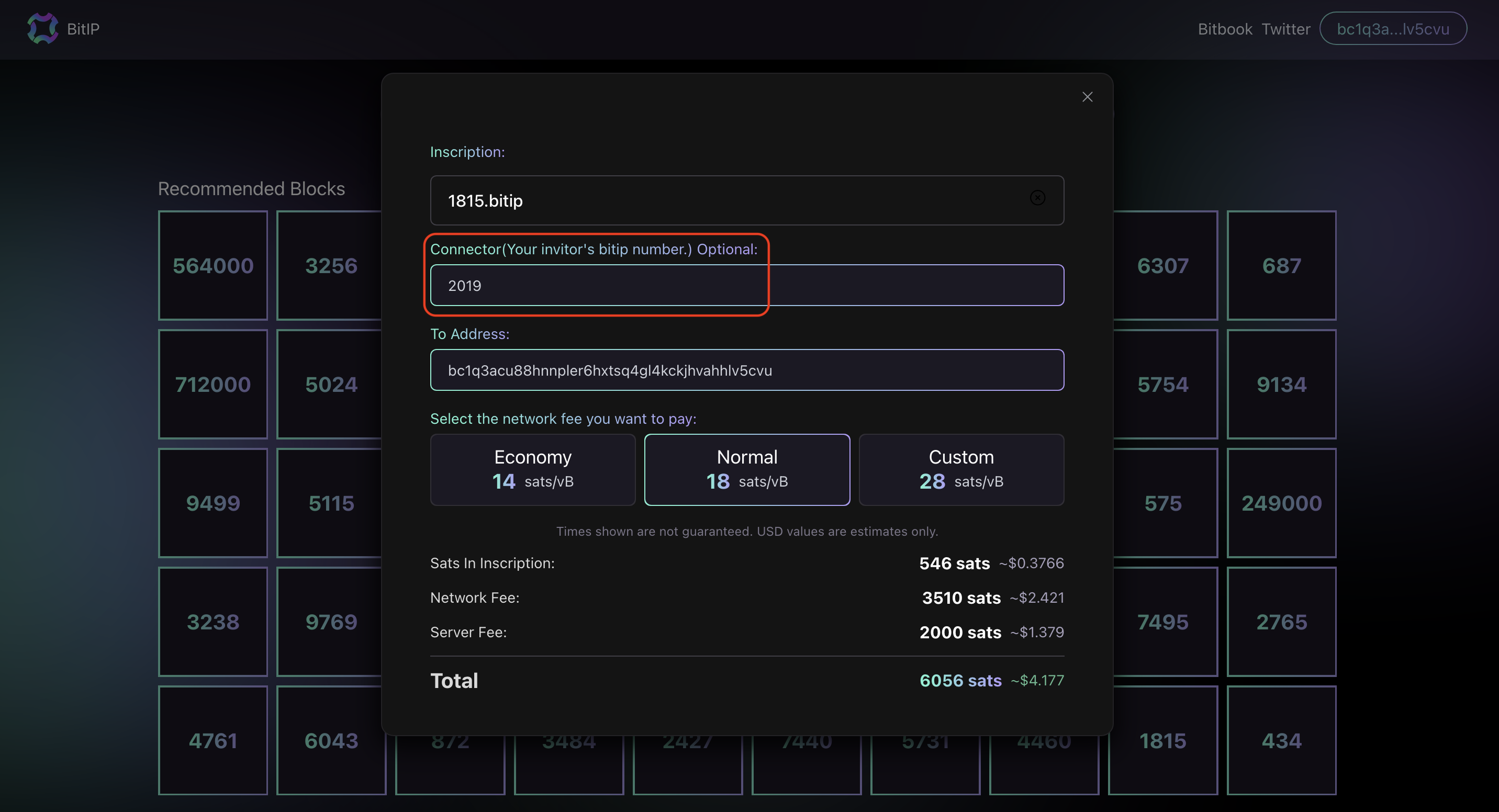Image resolution: width=1499 pixels, height=812 pixels.
Task: Select the Normal 18 sats/vB fee
Action: [x=746, y=469]
